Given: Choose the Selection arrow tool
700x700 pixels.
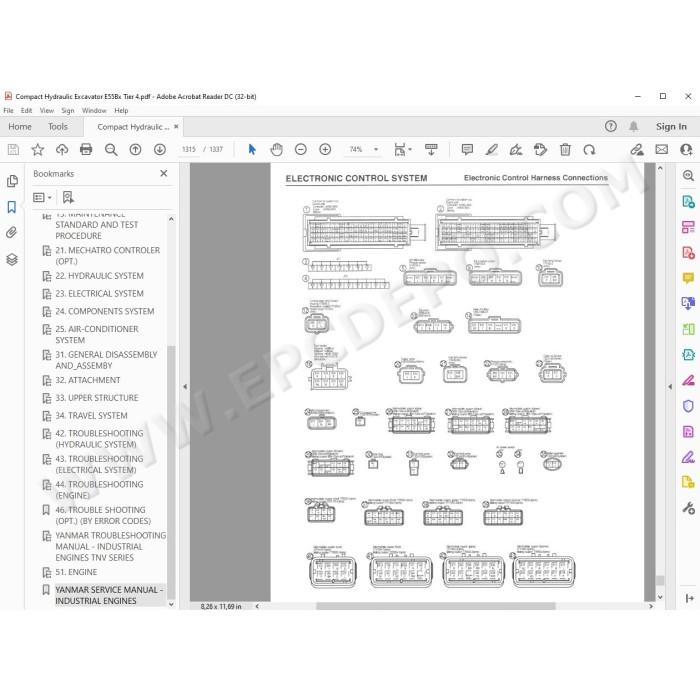Looking at the screenshot, I should (252, 150).
